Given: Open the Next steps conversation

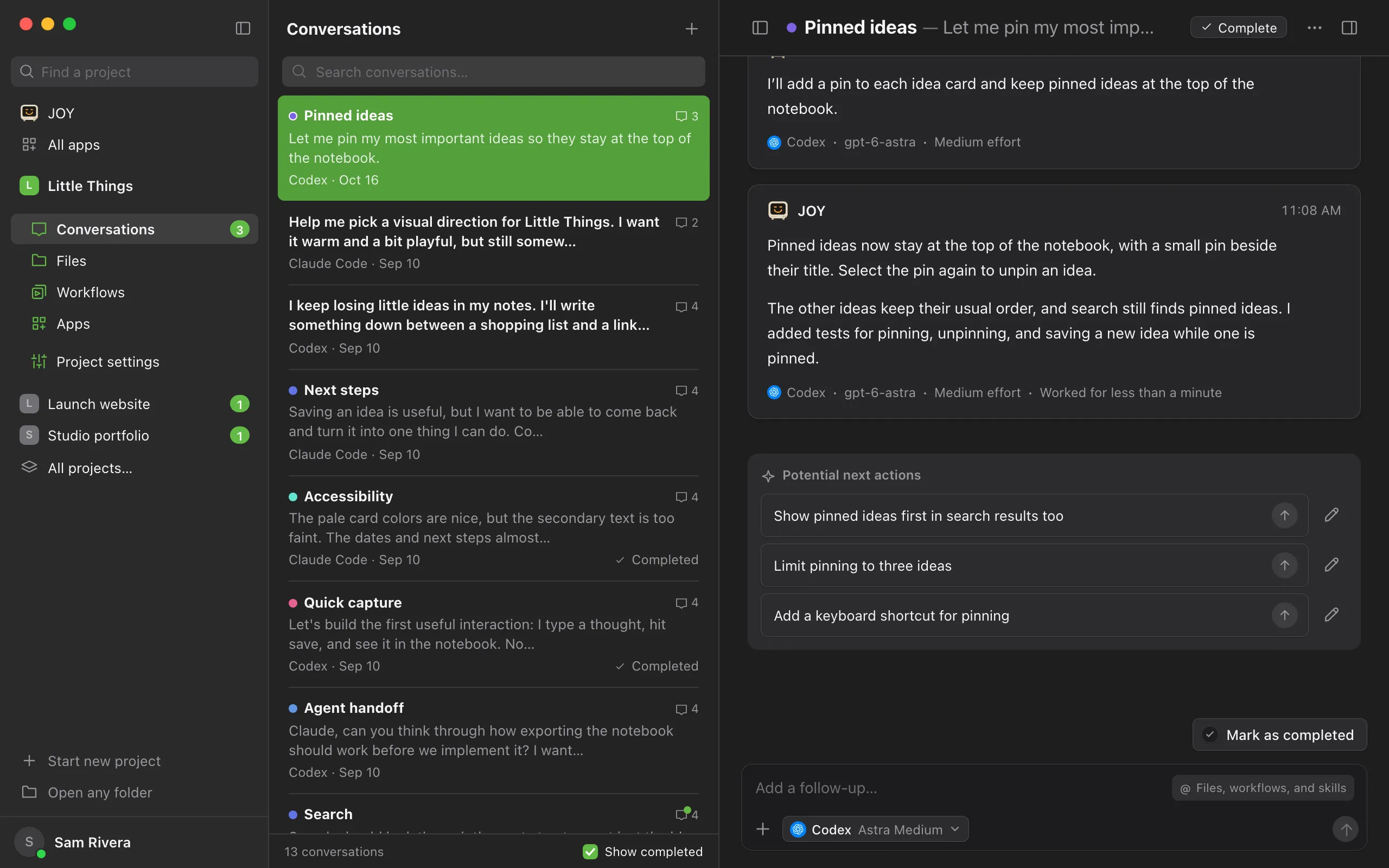Looking at the screenshot, I should coord(494,422).
